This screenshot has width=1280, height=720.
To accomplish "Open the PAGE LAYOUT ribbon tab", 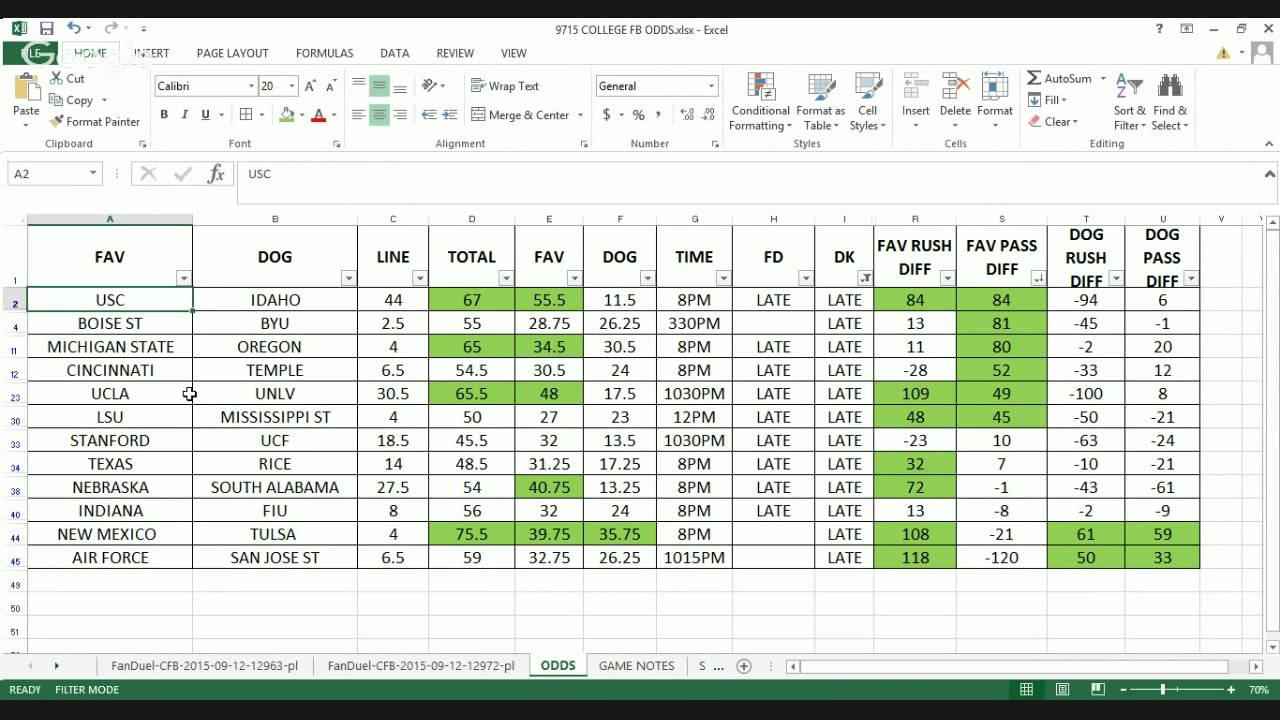I will point(232,53).
